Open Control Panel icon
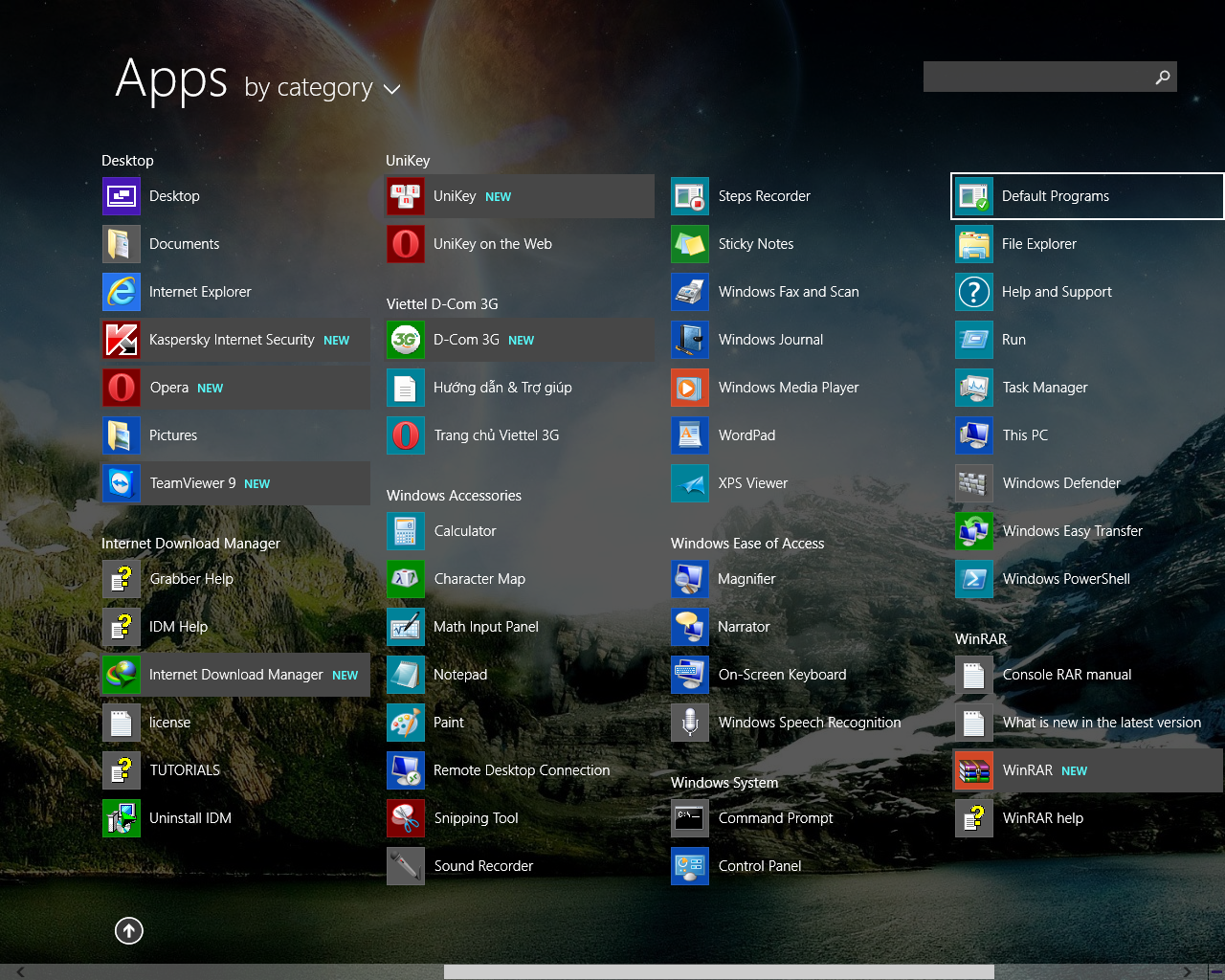This screenshot has height=980, width=1225. 690,866
